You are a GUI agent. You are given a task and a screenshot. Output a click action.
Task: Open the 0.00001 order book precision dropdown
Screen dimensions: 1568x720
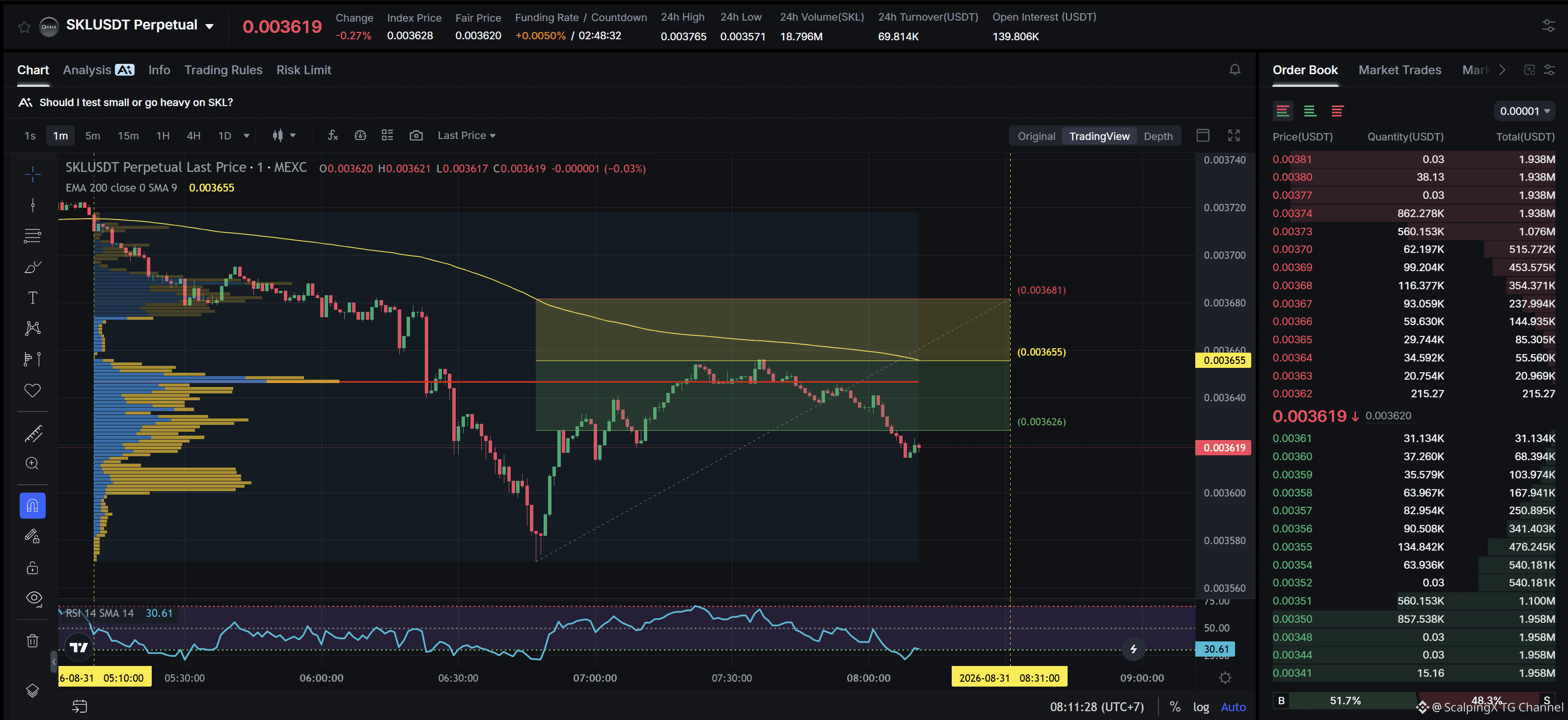(x=1524, y=111)
